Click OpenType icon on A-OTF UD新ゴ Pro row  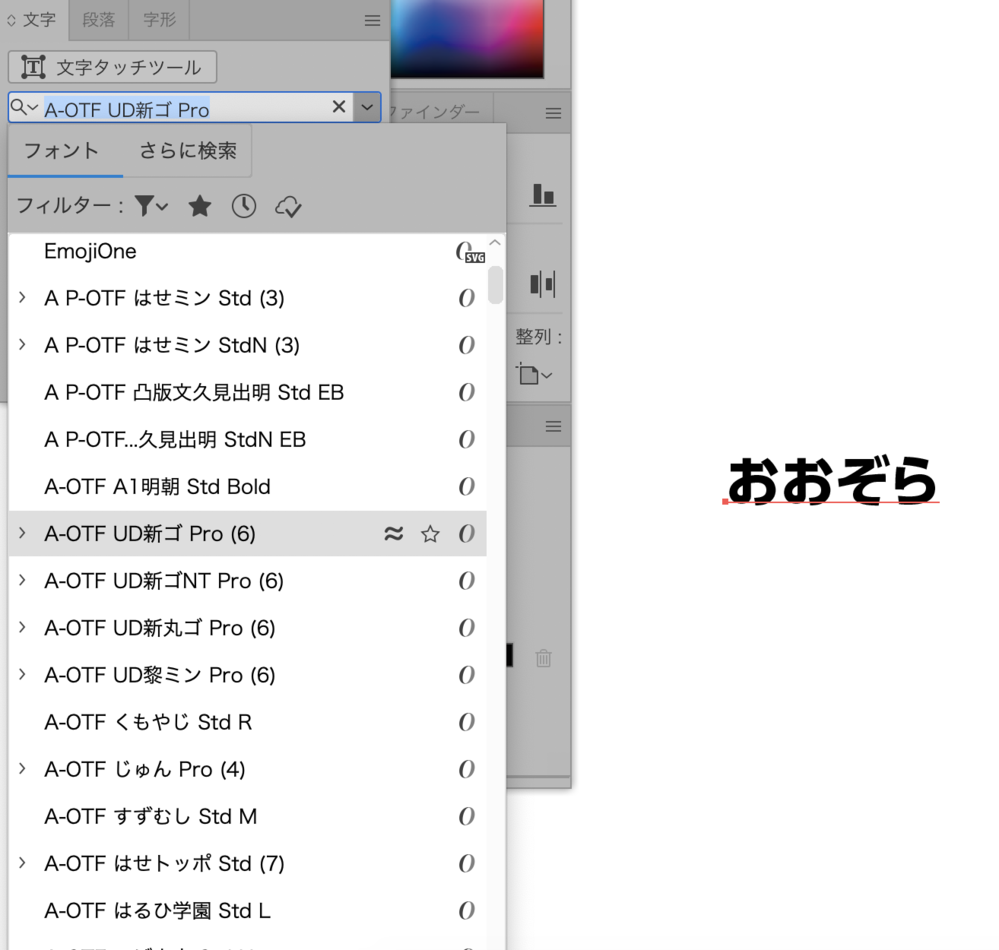466,534
